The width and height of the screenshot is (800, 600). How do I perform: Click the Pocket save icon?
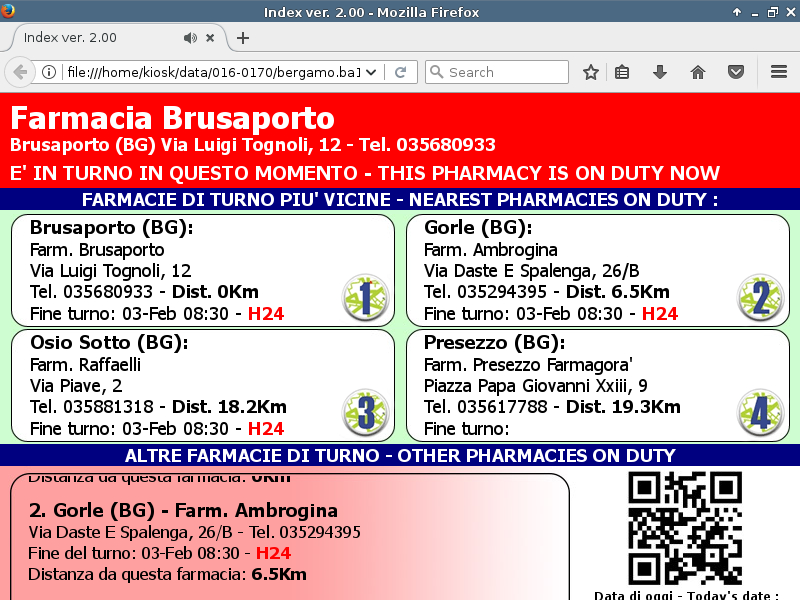tap(735, 72)
